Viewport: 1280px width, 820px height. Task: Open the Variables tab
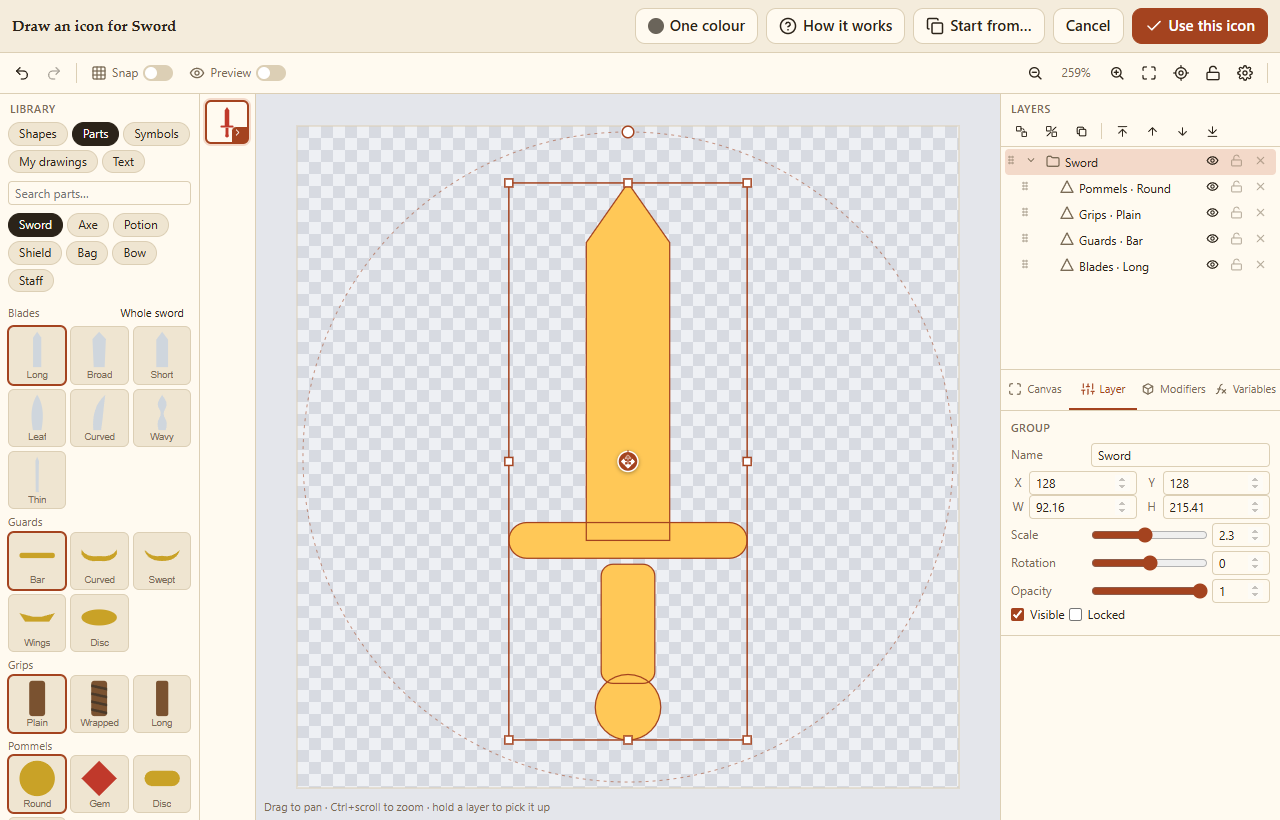1245,389
